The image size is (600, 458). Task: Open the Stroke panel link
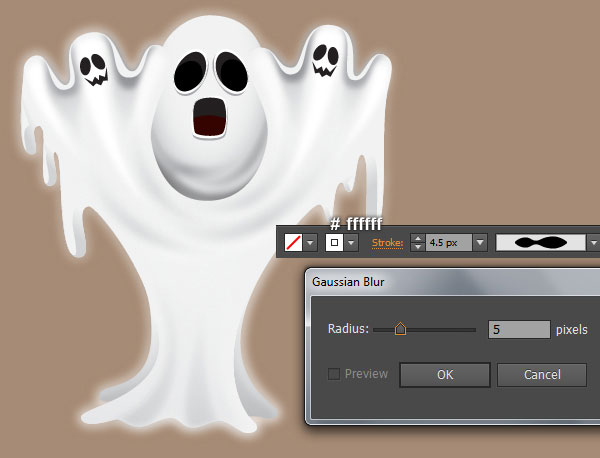tap(387, 243)
